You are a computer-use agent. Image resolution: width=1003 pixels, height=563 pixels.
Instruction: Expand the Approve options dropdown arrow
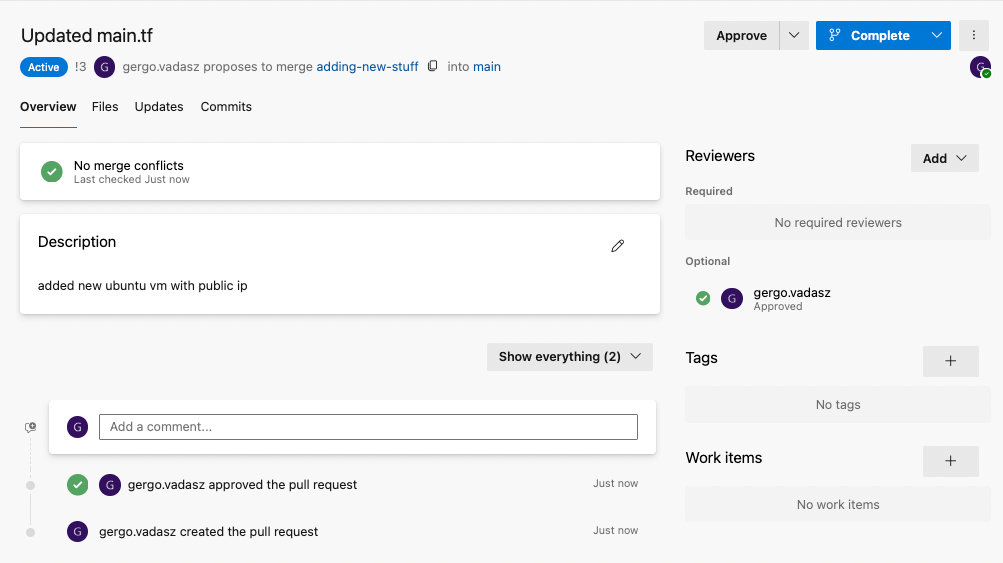click(x=793, y=35)
